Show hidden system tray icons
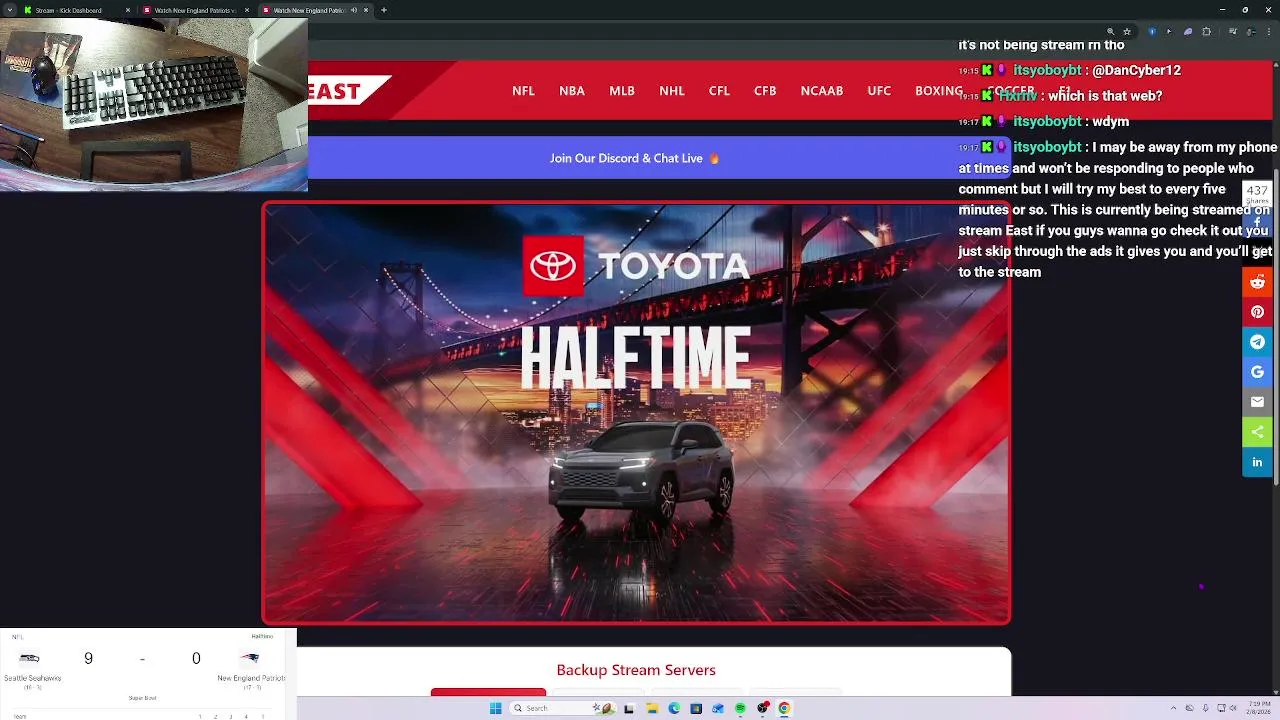 click(1174, 708)
